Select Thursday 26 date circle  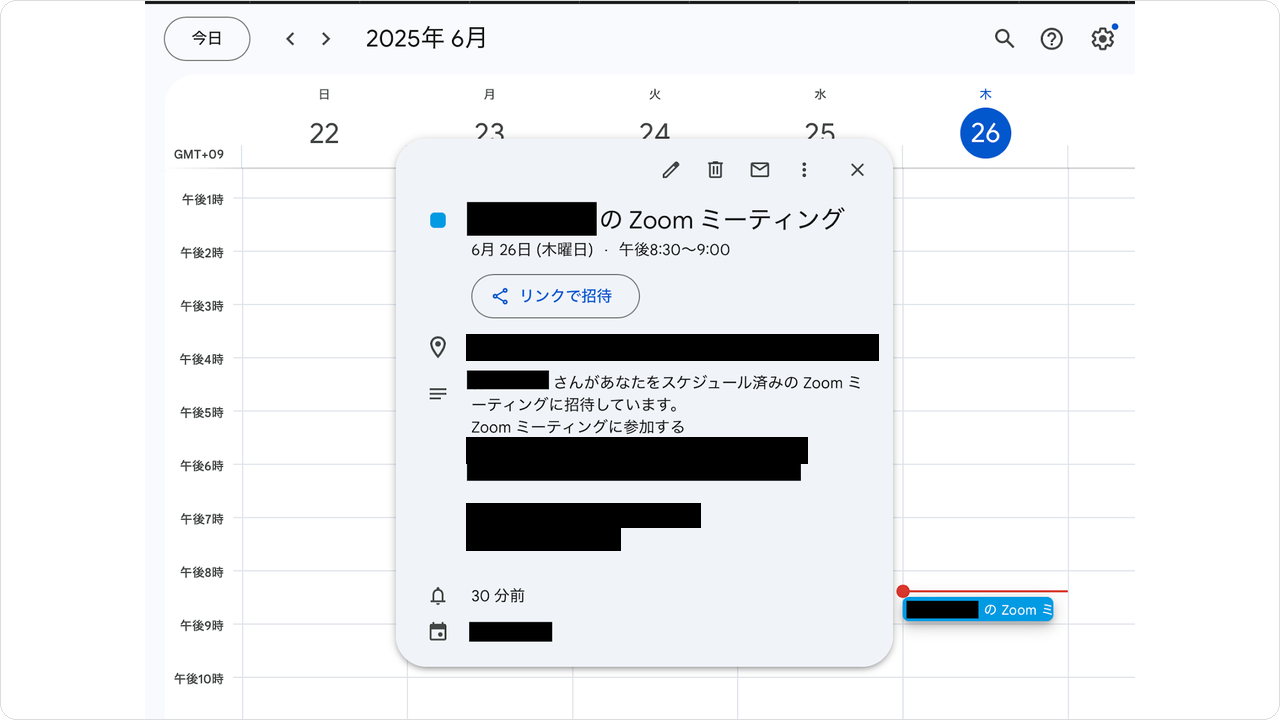click(985, 133)
